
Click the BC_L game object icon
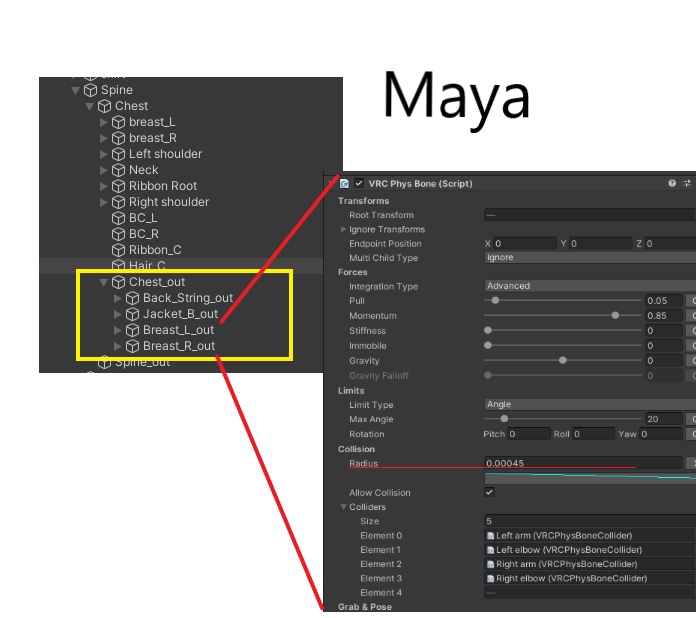[x=119, y=218]
